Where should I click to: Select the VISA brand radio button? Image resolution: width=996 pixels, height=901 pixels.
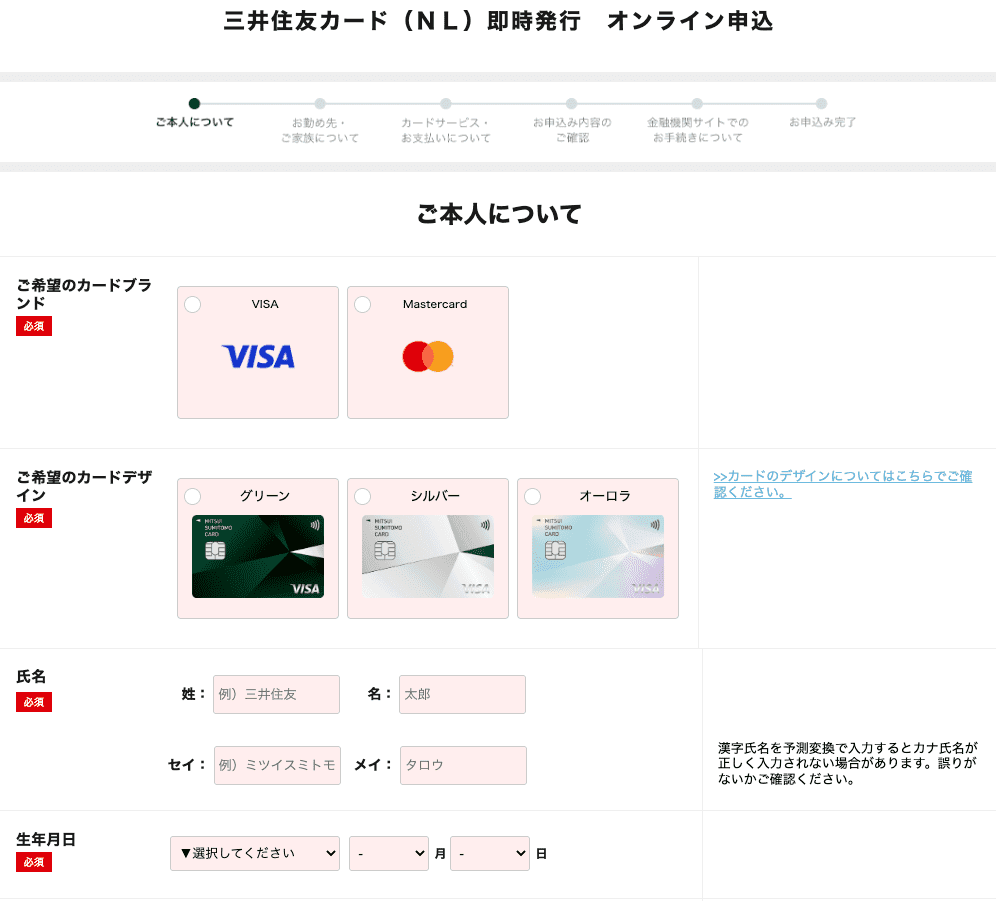point(193,305)
